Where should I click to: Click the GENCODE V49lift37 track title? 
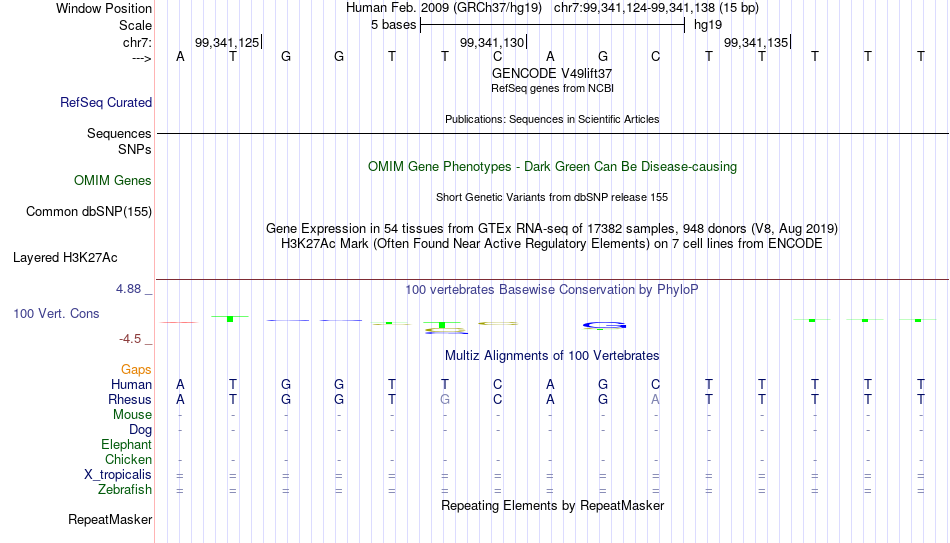(552, 73)
